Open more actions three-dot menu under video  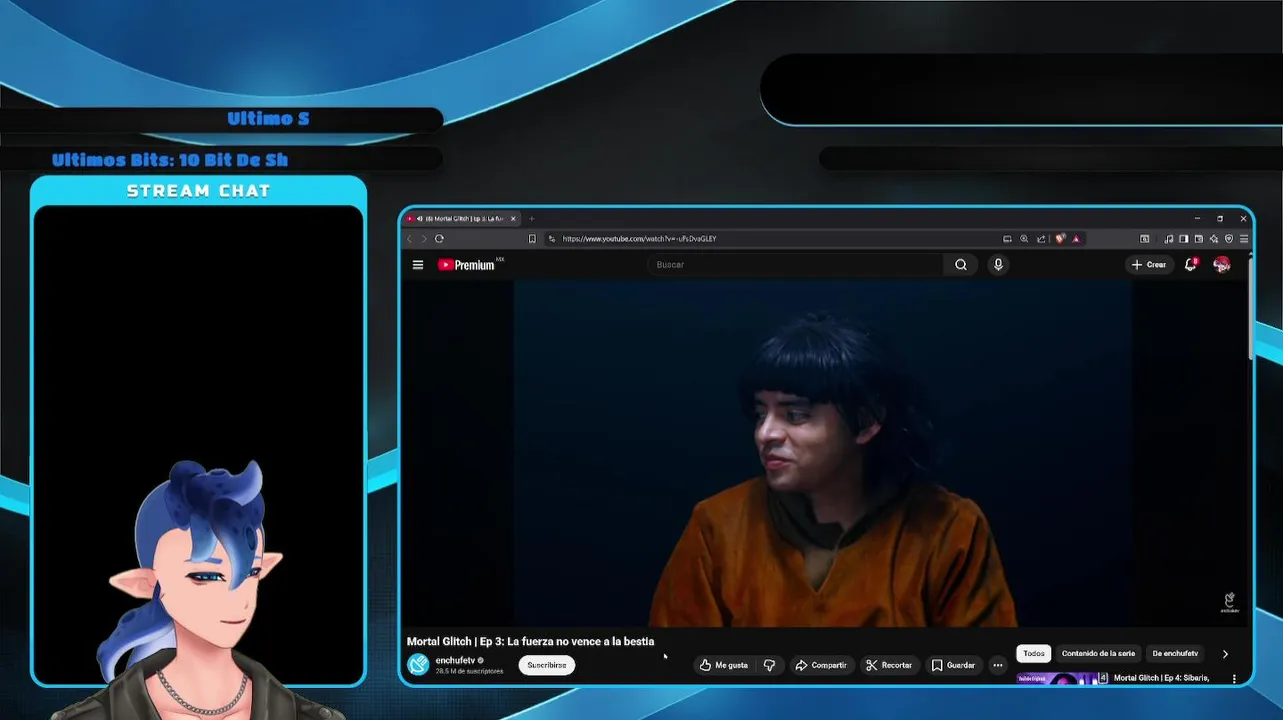tap(997, 665)
